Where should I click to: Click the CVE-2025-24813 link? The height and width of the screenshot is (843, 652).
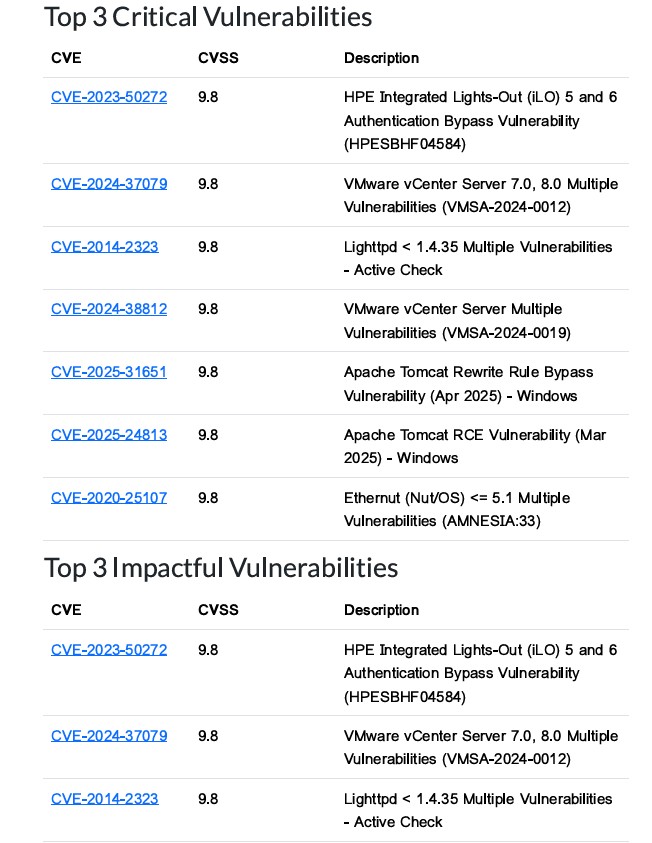109,435
